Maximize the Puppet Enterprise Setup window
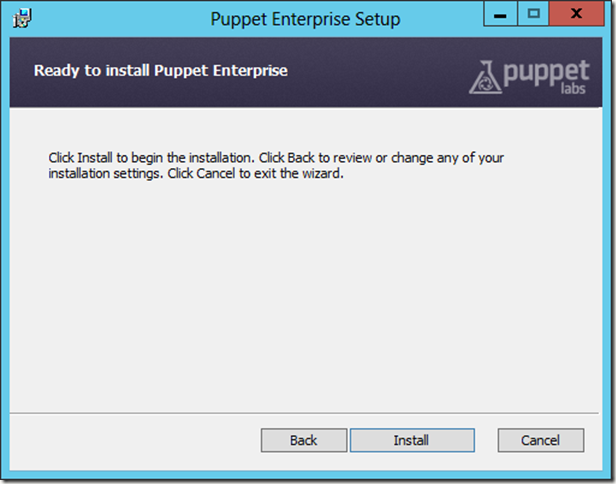Viewport: 616px width, 484px height. (534, 16)
